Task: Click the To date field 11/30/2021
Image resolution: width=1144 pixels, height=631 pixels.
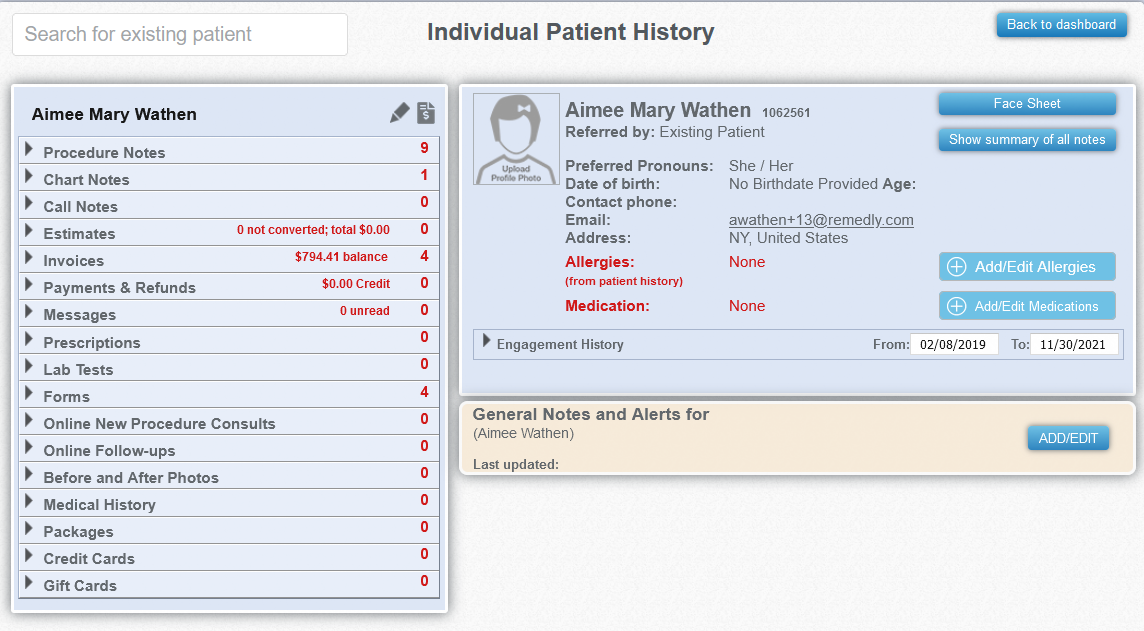Action: pos(1074,344)
